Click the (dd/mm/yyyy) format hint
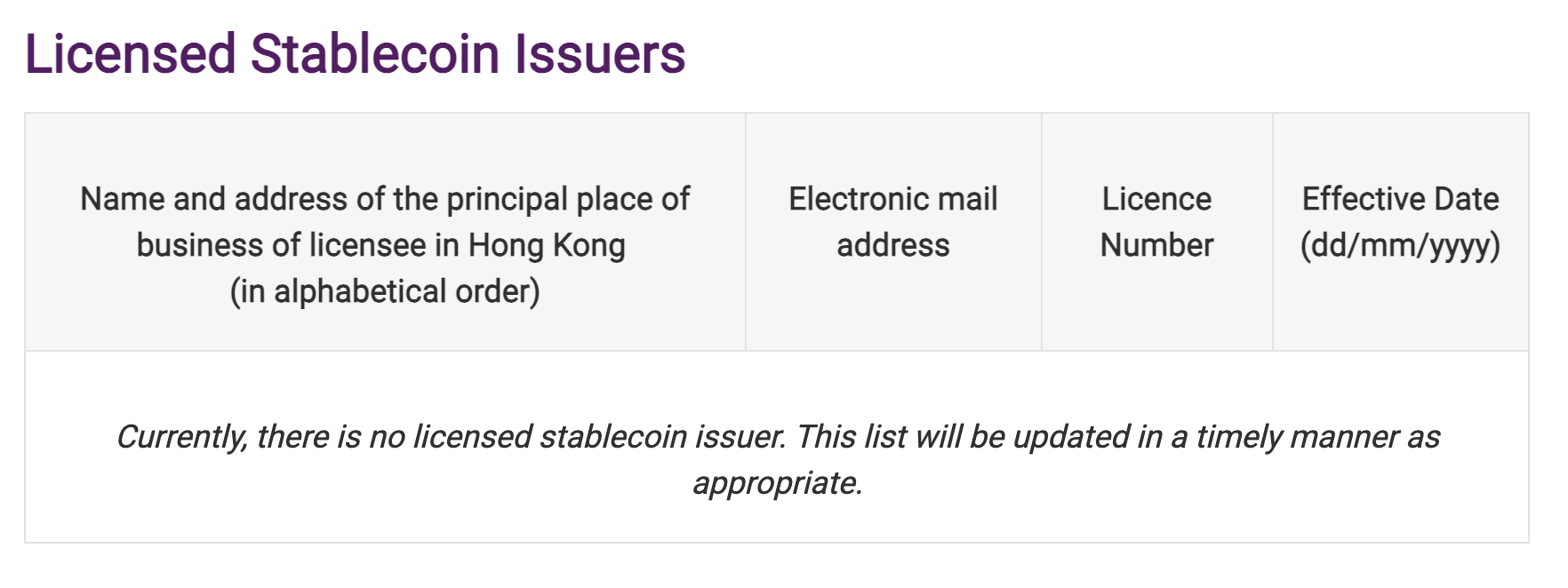Screen dimensions: 1568x588 (1400, 245)
